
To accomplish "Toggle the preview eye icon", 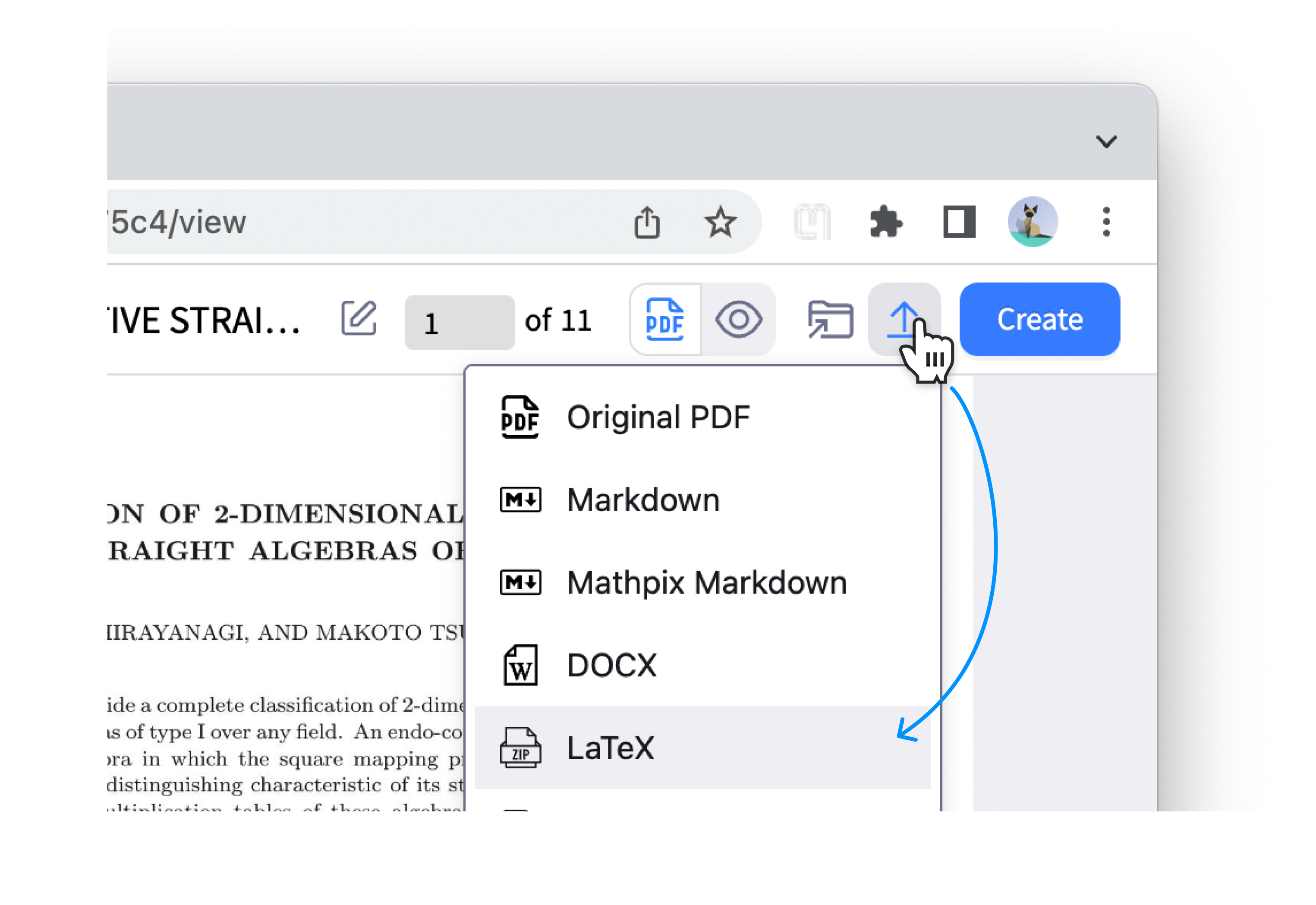I will [739, 319].
